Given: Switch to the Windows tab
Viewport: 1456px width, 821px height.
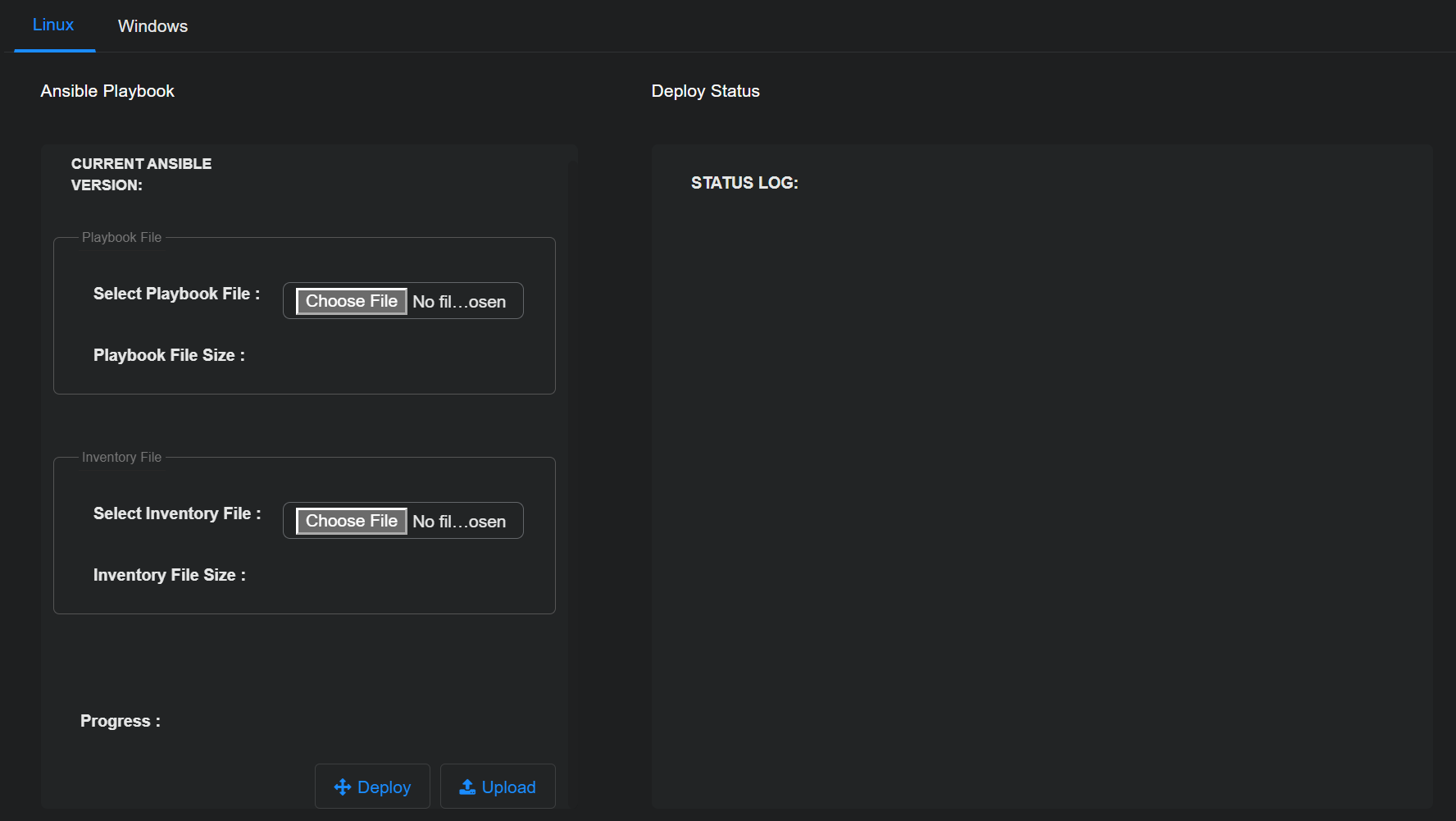Looking at the screenshot, I should click(x=152, y=26).
